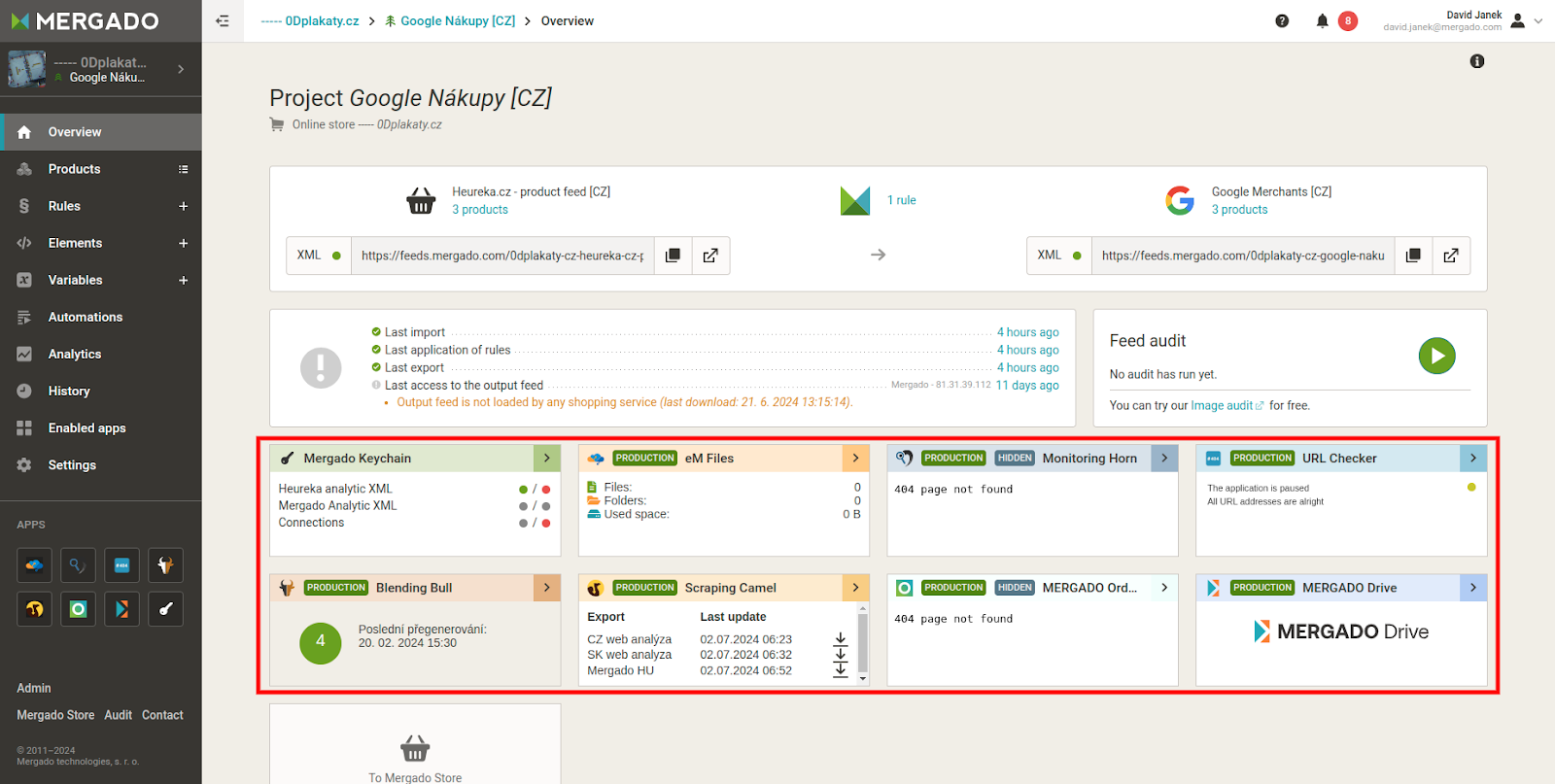Open the Products list icon in sidebar

(183, 169)
